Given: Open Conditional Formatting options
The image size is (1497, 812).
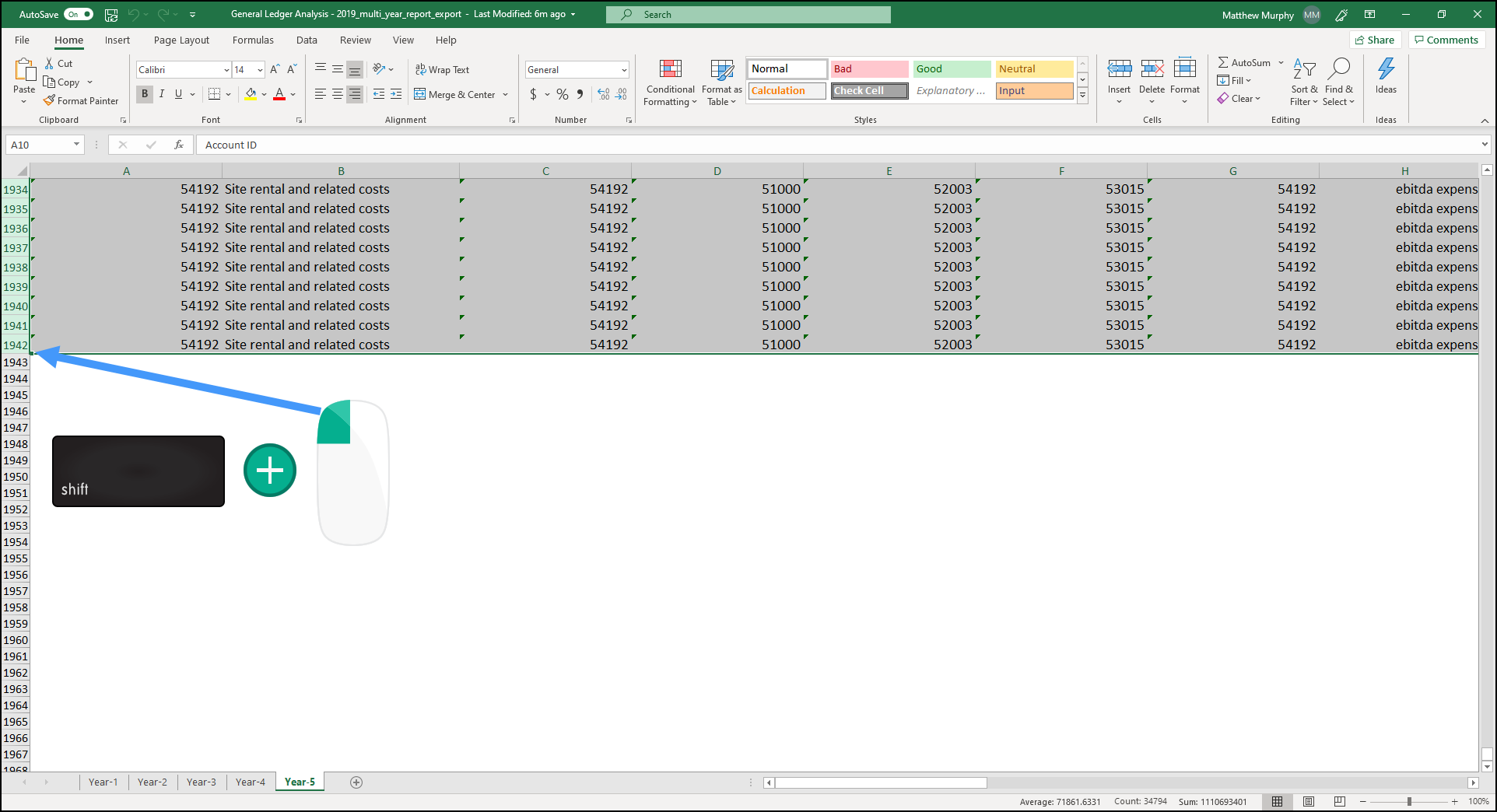Looking at the screenshot, I should (x=670, y=82).
